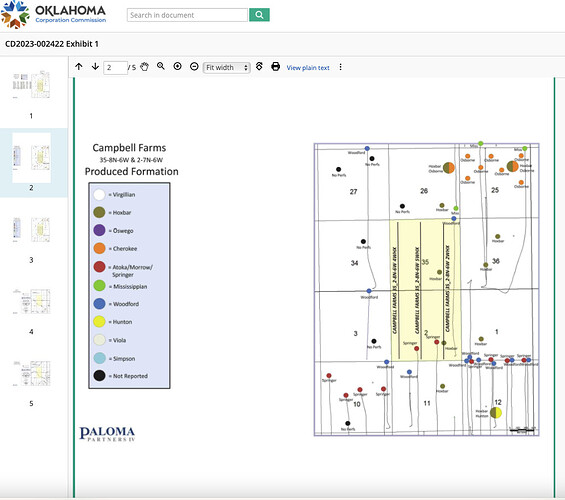Click the orange Cherokee legend swatch

99,248
